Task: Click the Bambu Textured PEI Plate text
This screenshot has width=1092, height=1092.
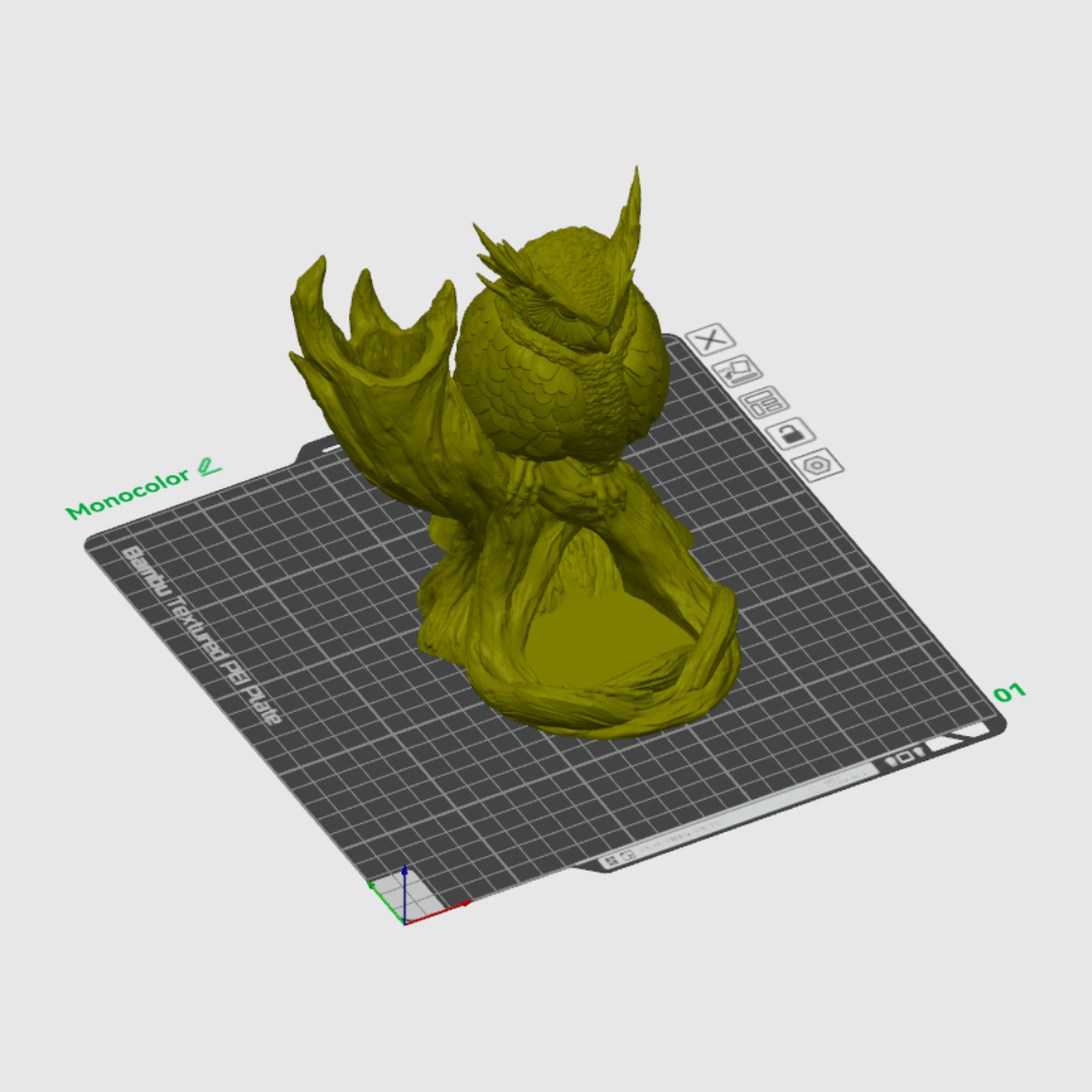Action: (x=202, y=635)
